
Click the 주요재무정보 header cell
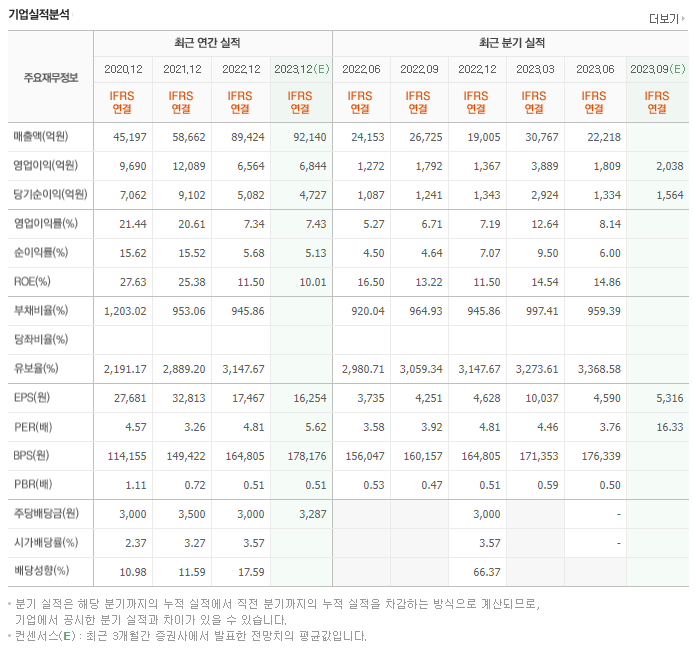(51, 78)
